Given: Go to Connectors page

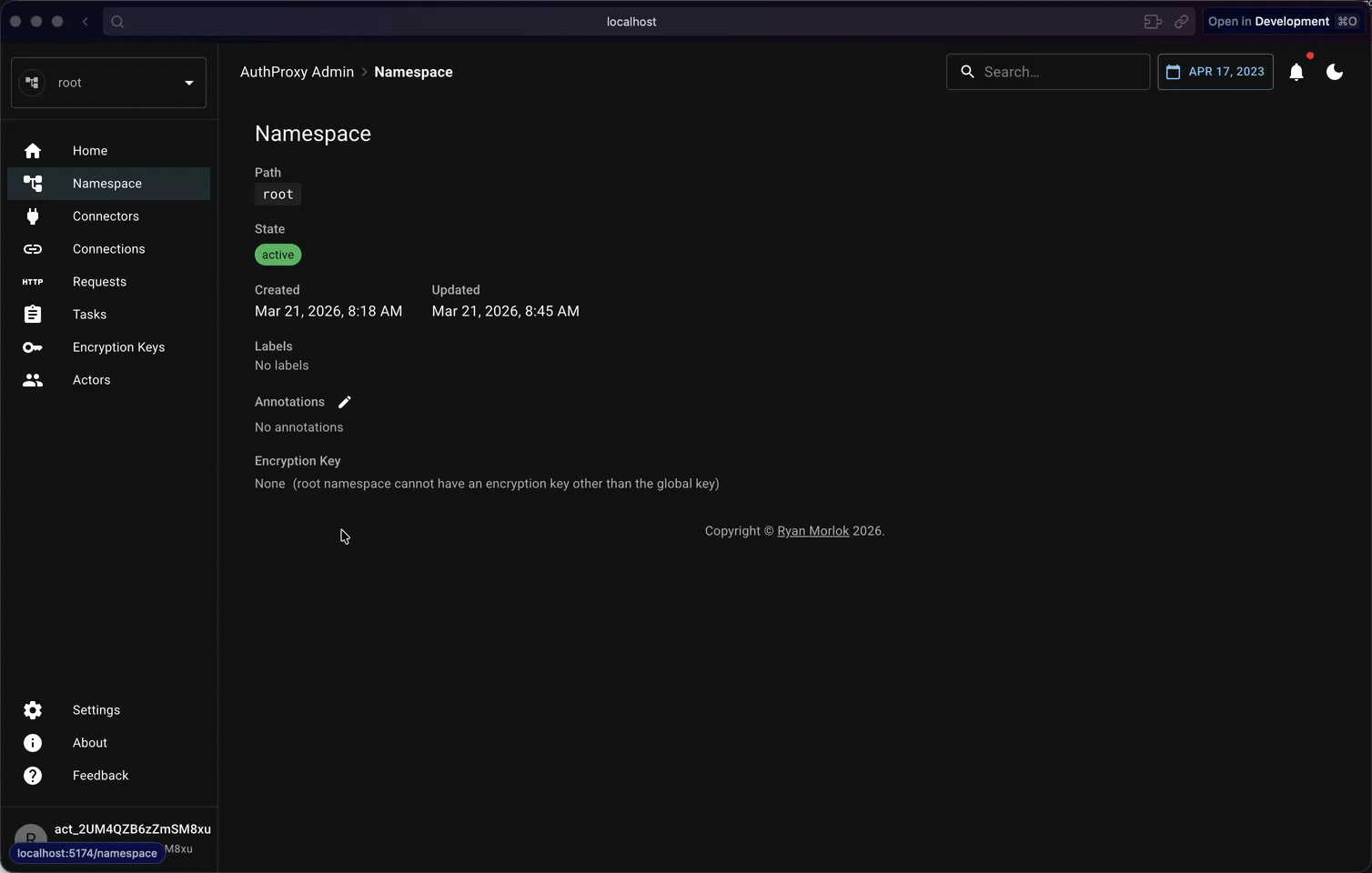Looking at the screenshot, I should tap(108, 216).
